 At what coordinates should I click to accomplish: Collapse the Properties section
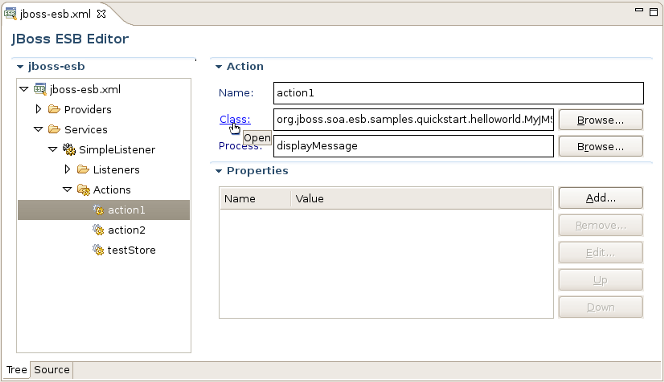coord(219,171)
